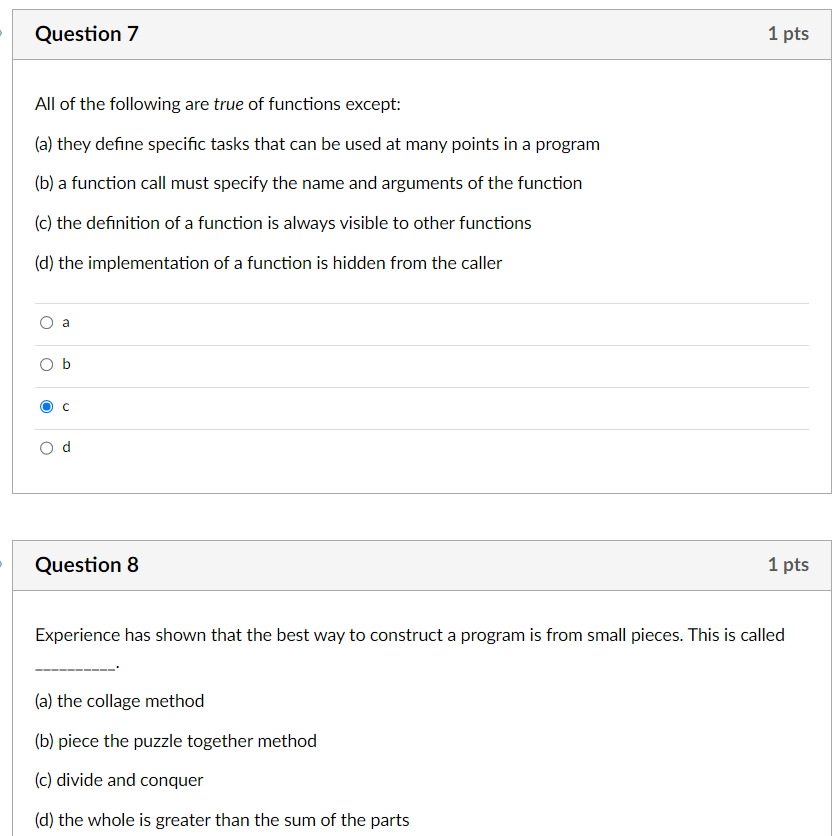Click answer text 'c' next to third radio
838x836 pixels.
coord(66,406)
